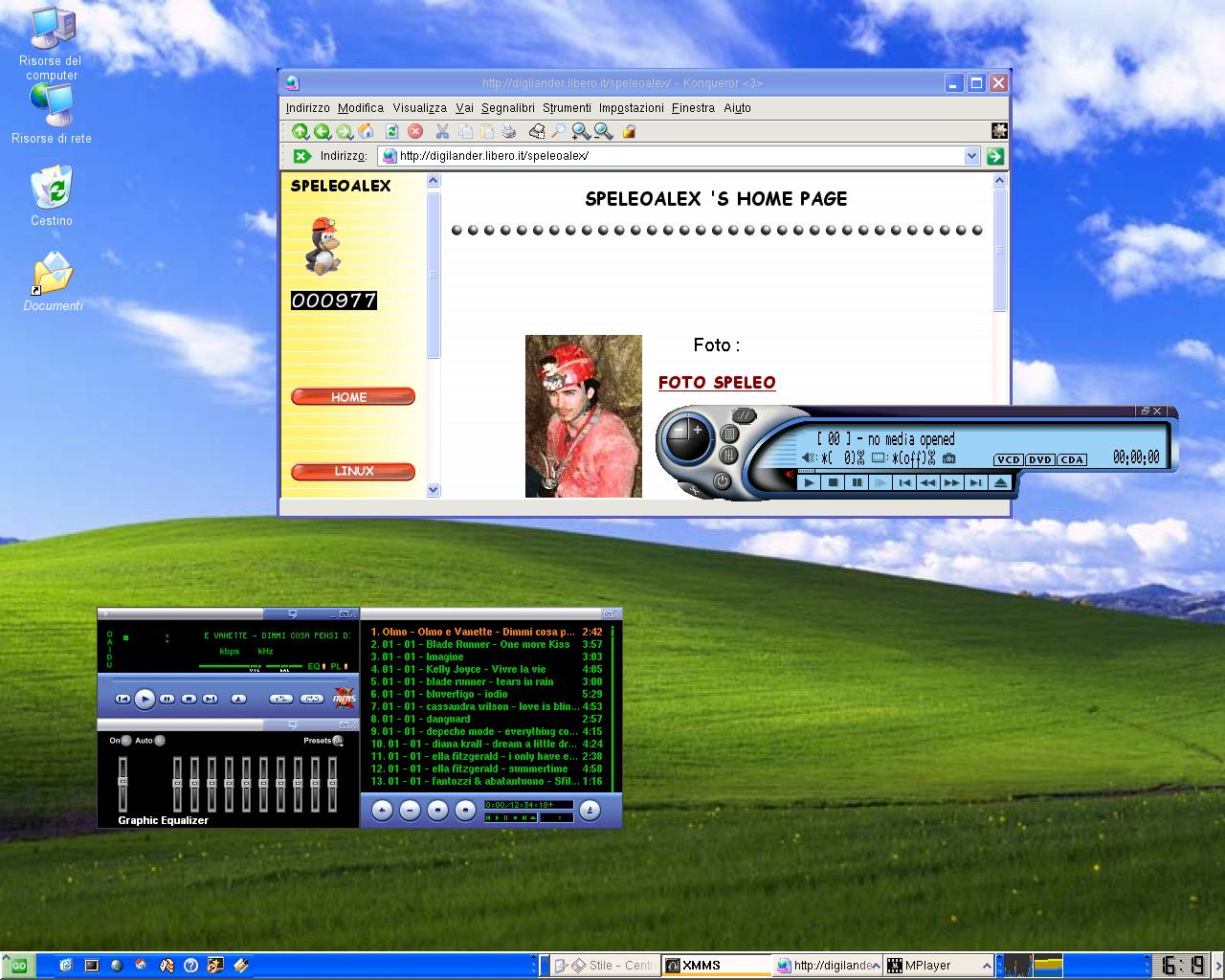Click the Cut scissors icon
This screenshot has width=1225, height=980.
coord(442,132)
